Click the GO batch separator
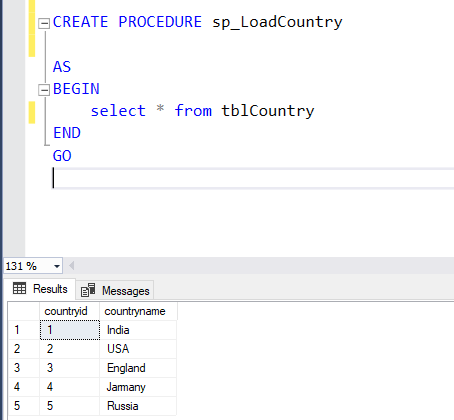This screenshot has height=420, width=454. pyautogui.click(x=62, y=156)
